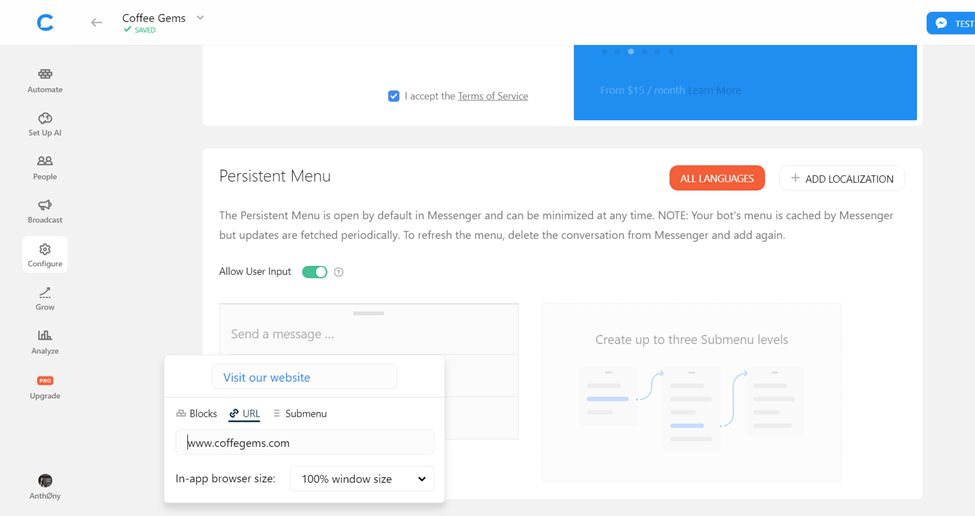Click the Allow User Input help icon
The width and height of the screenshot is (975, 516).
pyautogui.click(x=339, y=272)
